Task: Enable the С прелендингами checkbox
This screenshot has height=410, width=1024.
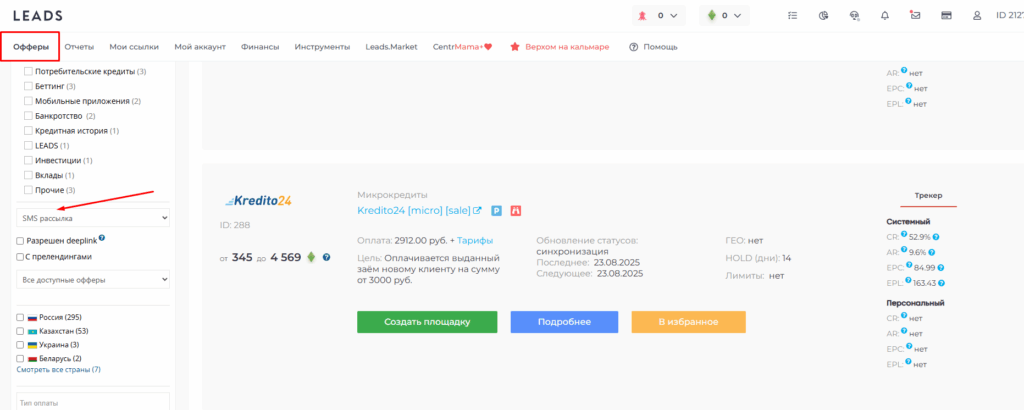Action: coord(20,257)
